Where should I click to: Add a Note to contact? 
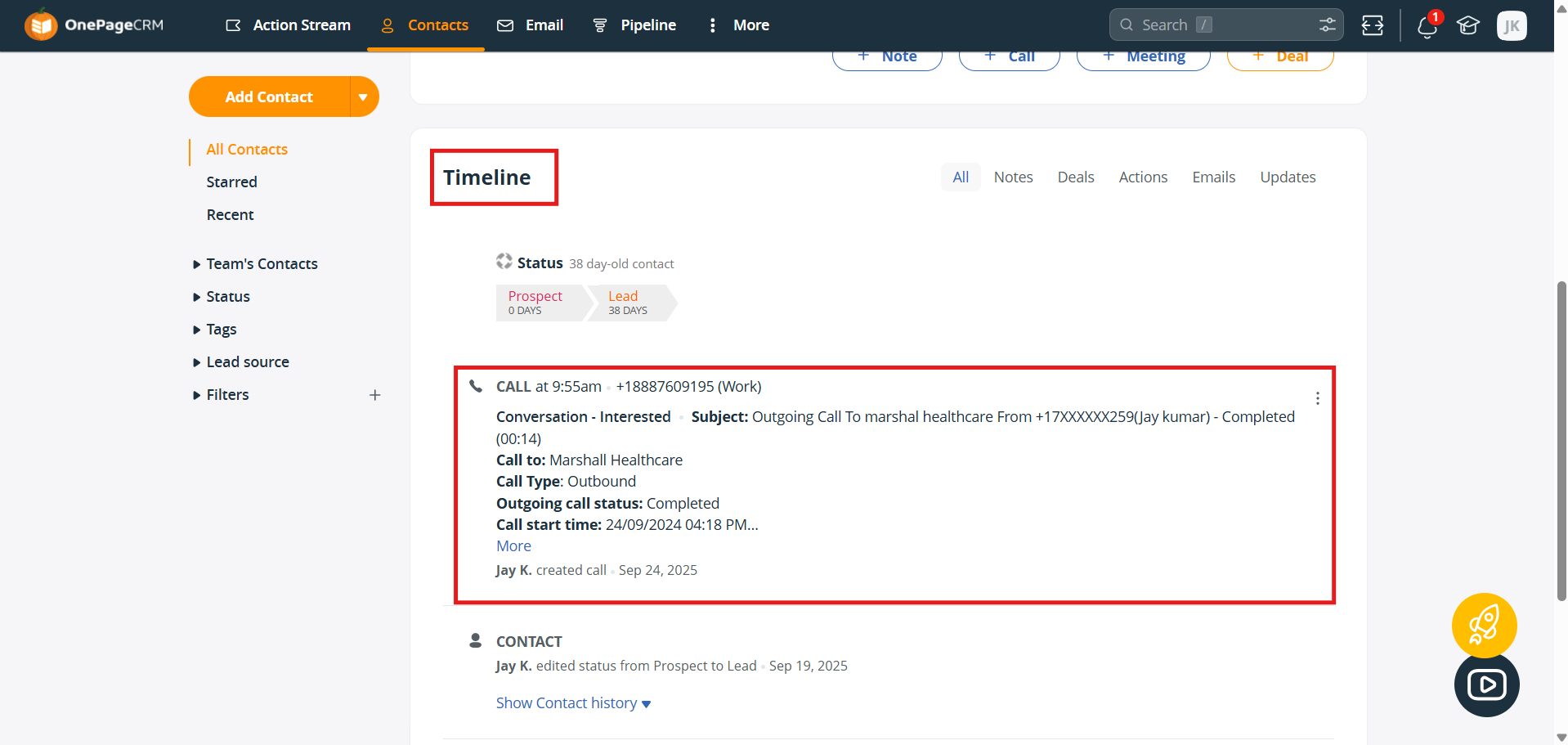[x=887, y=57]
